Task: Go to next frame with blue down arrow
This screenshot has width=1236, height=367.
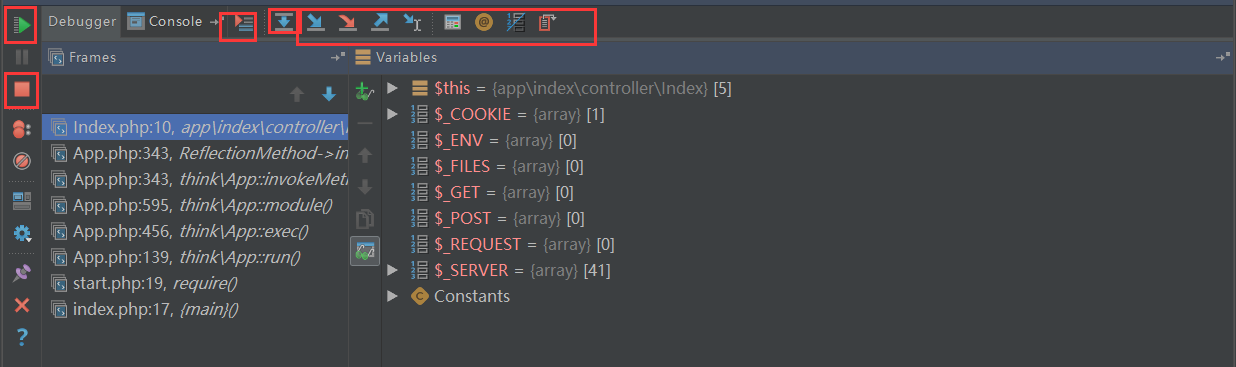Action: point(329,94)
